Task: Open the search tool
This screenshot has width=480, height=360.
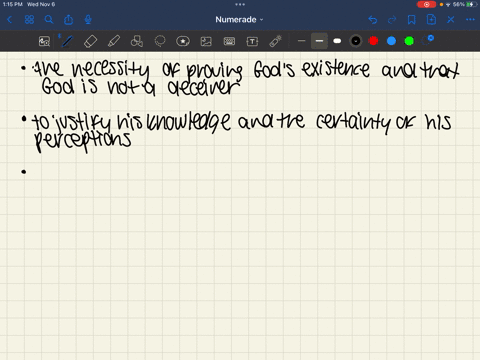Action: 49,20
